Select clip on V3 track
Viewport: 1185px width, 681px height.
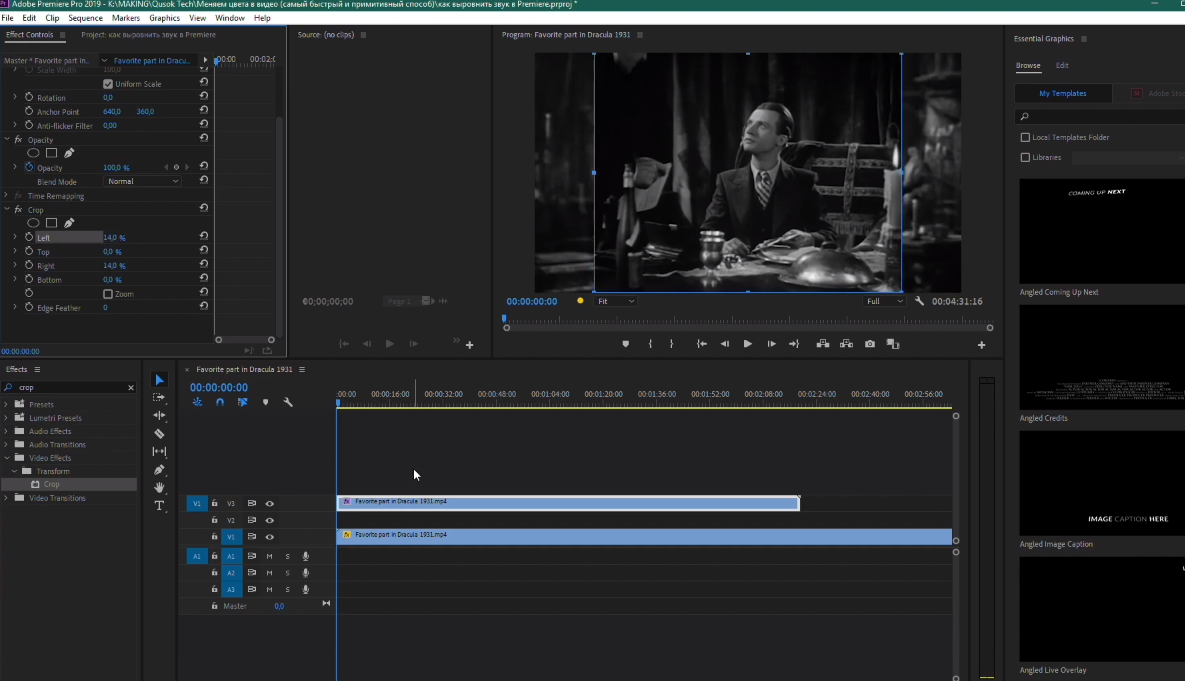[x=568, y=503]
